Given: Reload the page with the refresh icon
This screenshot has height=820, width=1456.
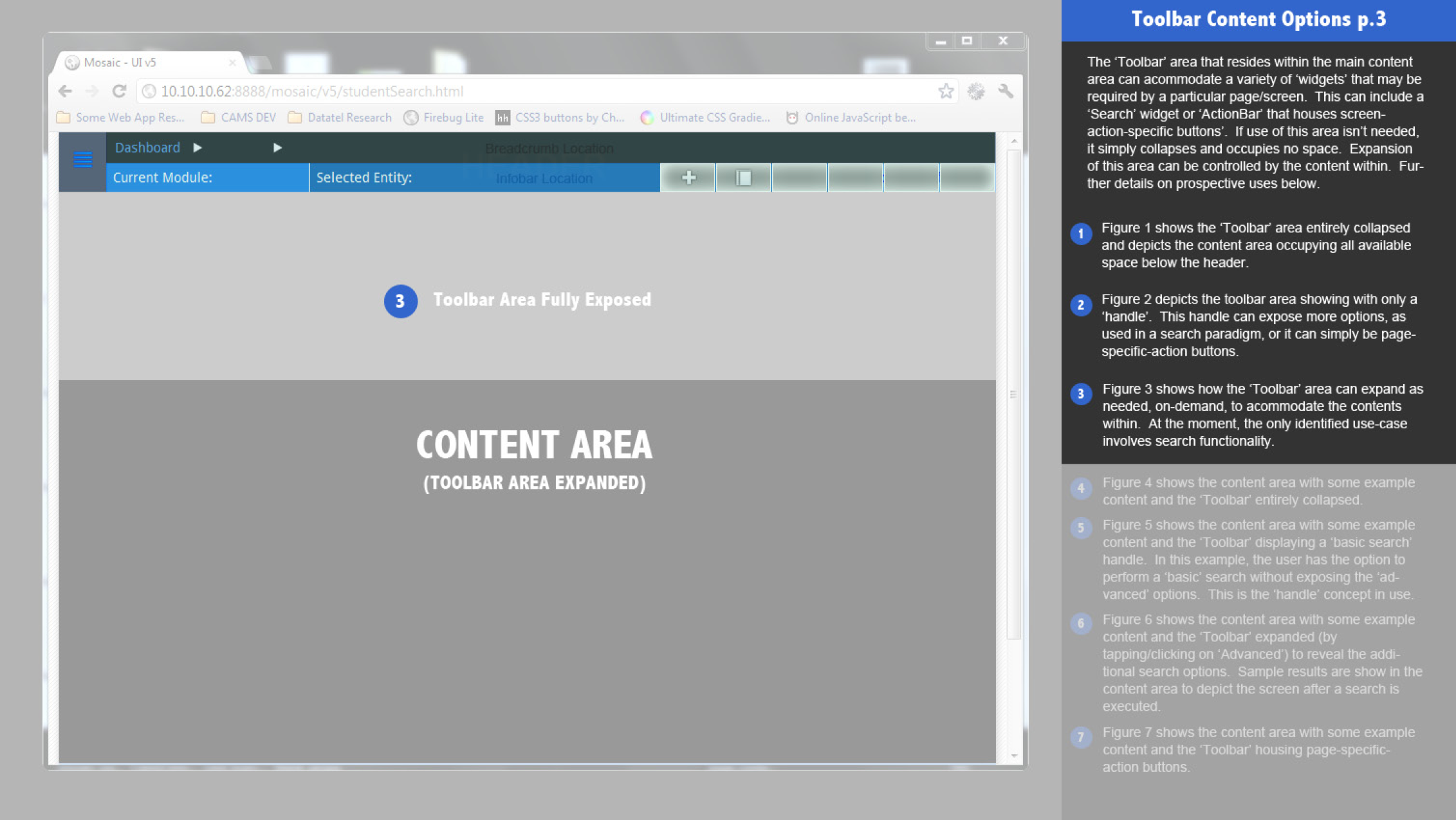Looking at the screenshot, I should [119, 91].
